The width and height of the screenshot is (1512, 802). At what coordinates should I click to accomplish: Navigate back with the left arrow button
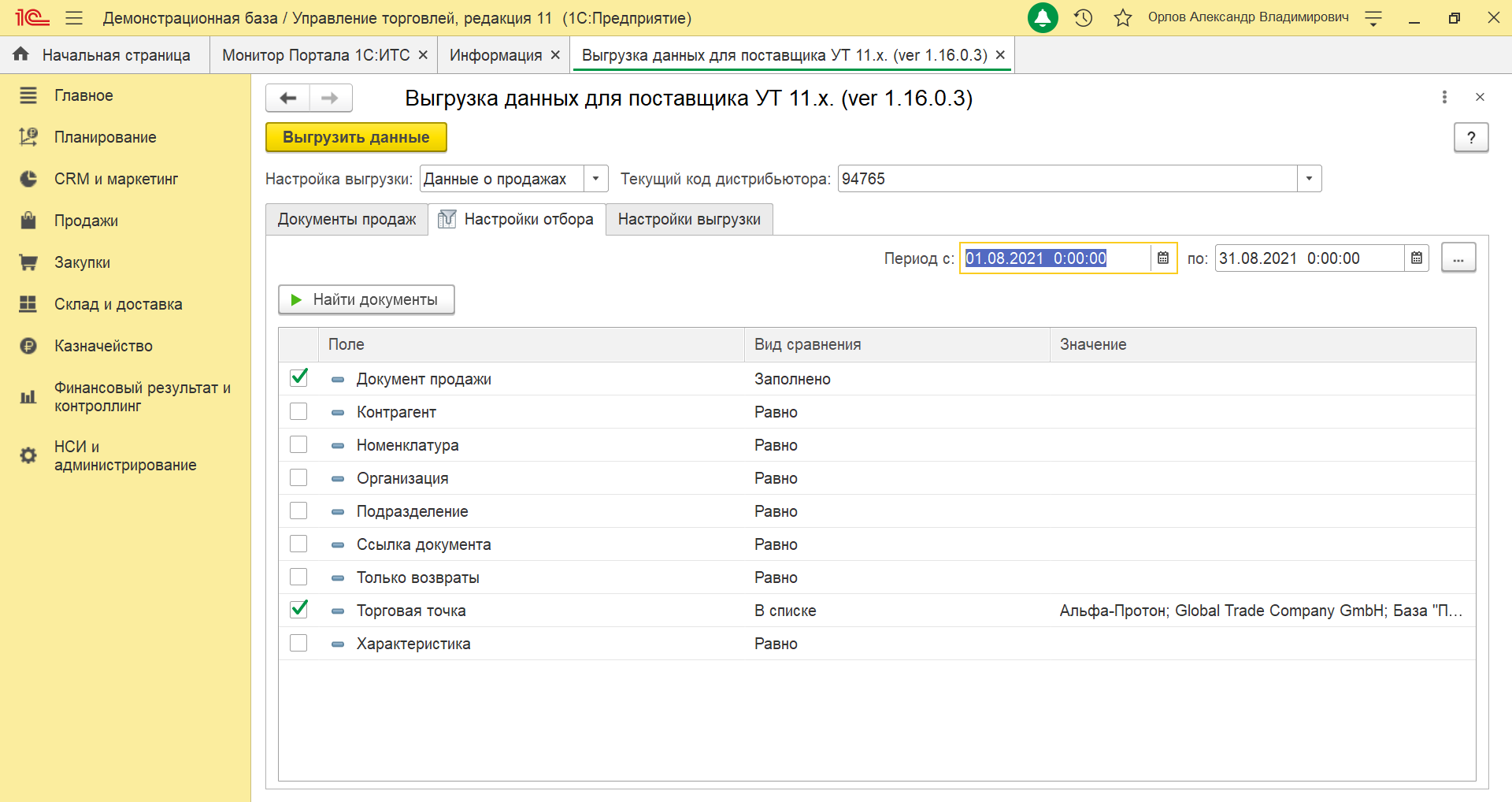point(287,98)
